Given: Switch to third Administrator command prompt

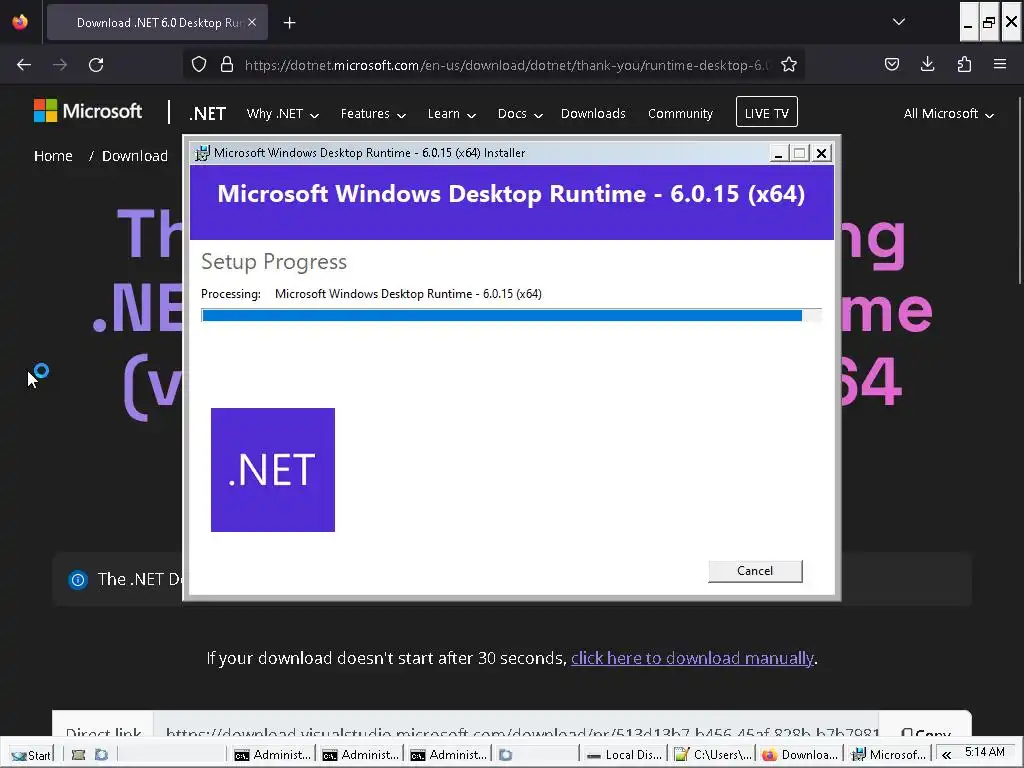Looking at the screenshot, I should coord(448,755).
